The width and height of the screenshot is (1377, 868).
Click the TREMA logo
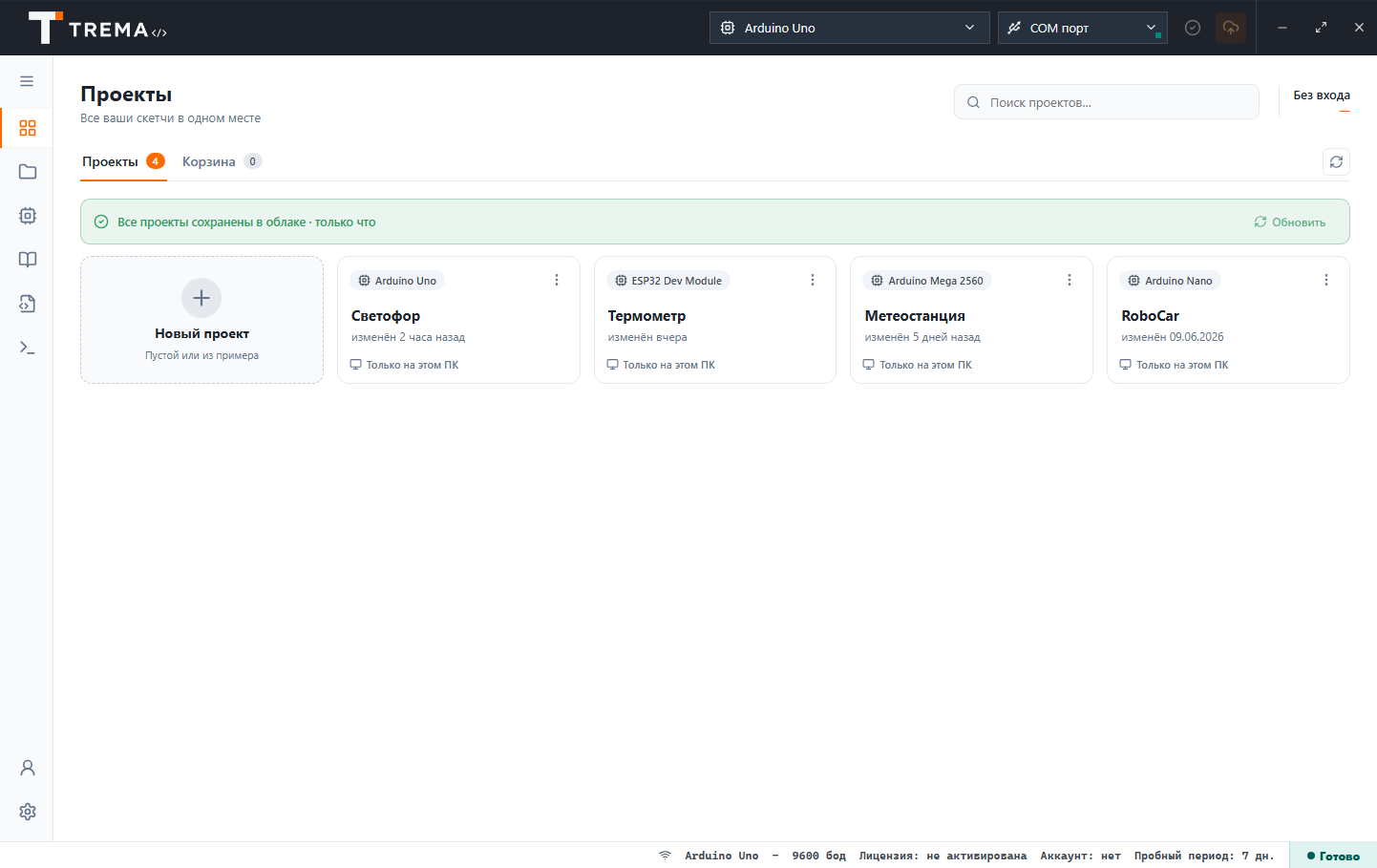[x=97, y=29]
